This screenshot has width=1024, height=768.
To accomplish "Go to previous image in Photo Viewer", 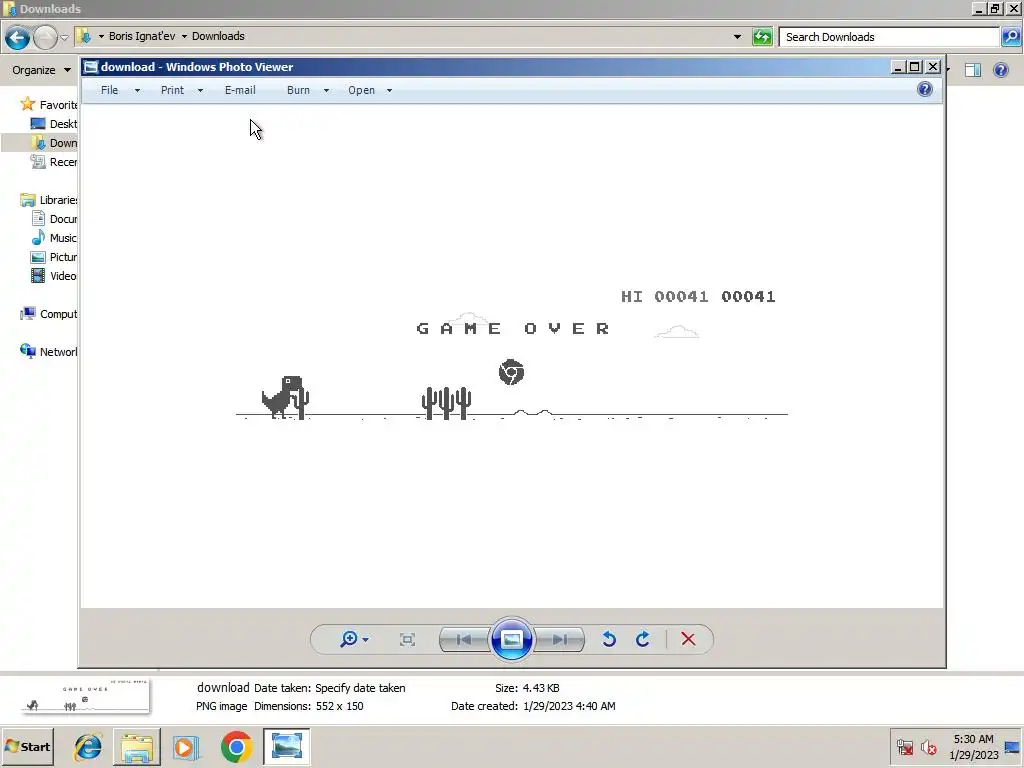I will tap(464, 639).
